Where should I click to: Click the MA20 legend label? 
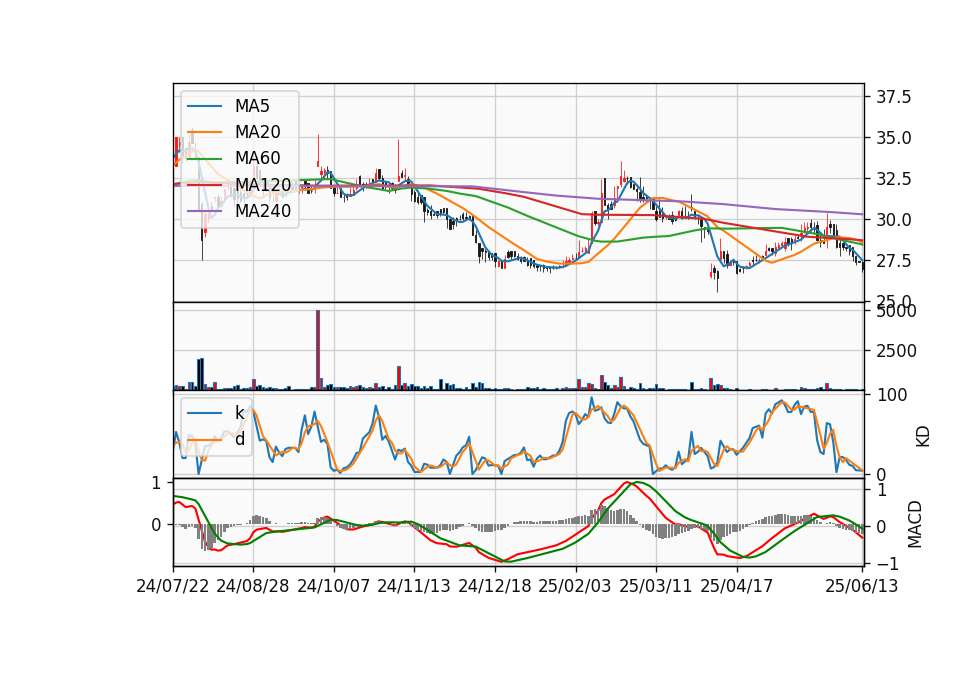pos(257,132)
